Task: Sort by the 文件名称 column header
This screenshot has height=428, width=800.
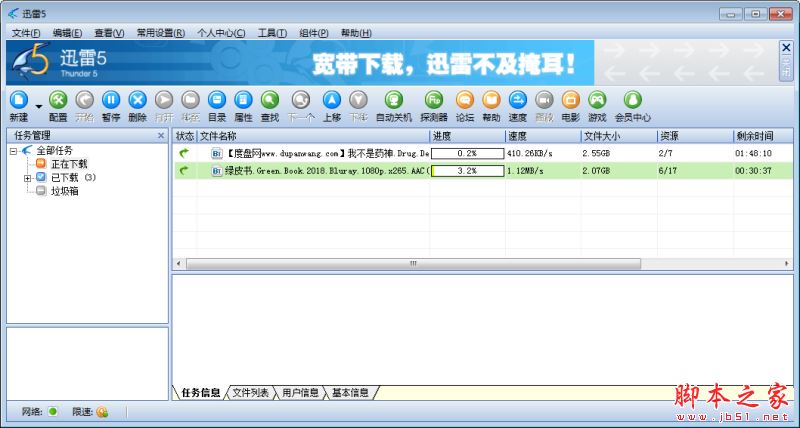Action: click(313, 136)
